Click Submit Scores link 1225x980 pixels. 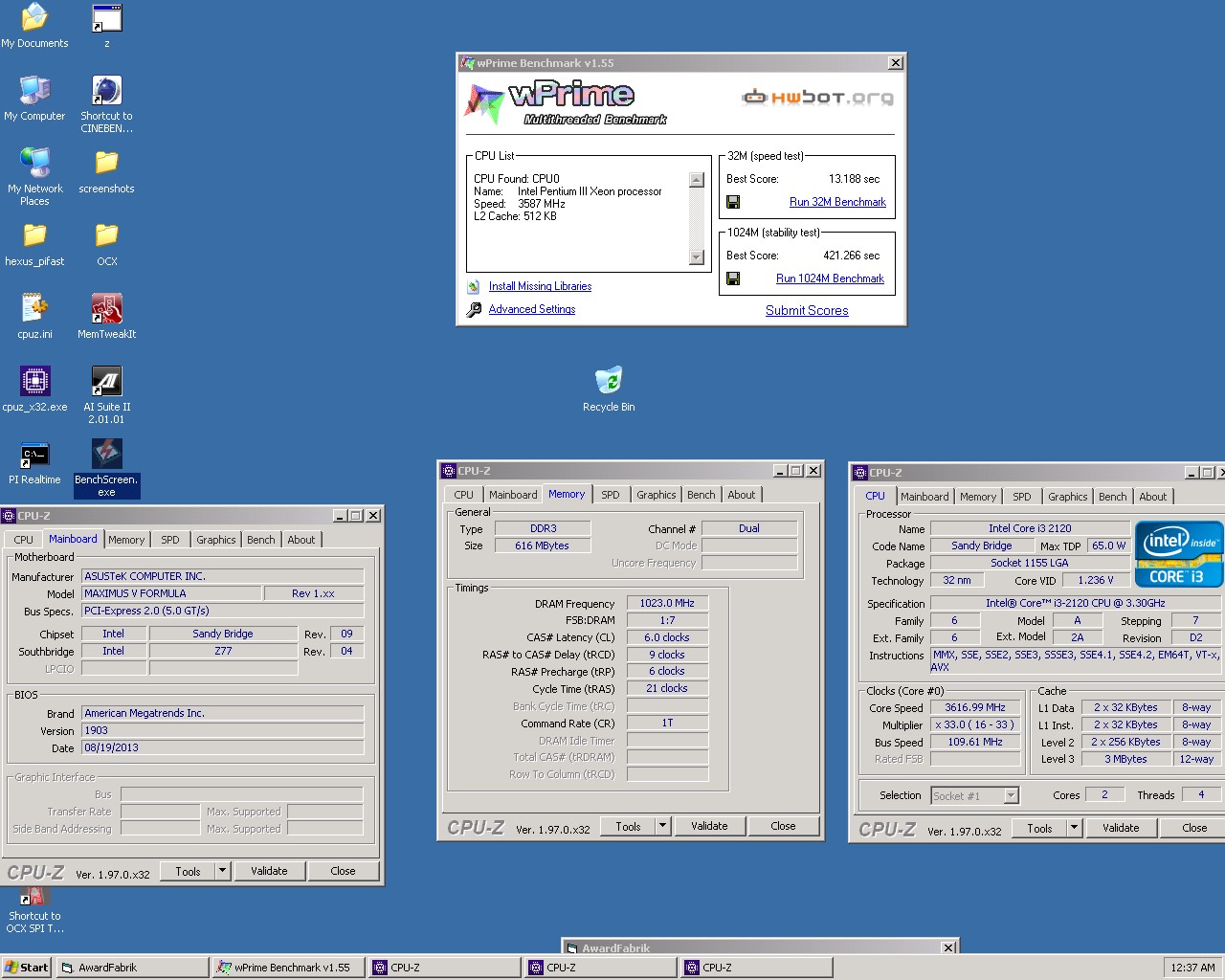807,310
